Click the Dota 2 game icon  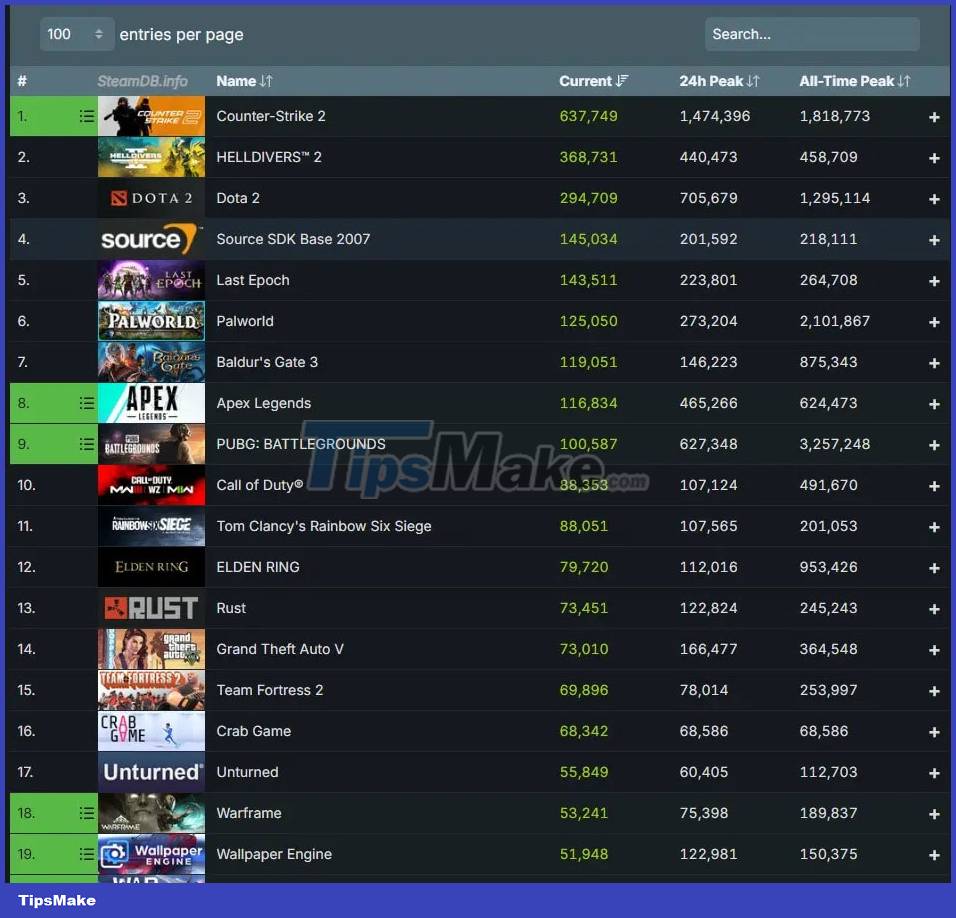151,198
